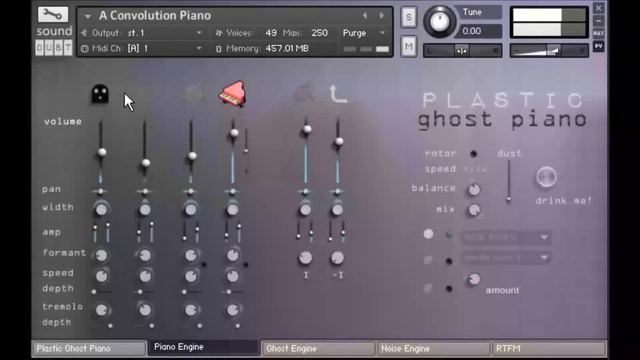Click the header pan slider below the Tune knob
The height and width of the screenshot is (360, 640).
[462, 51]
